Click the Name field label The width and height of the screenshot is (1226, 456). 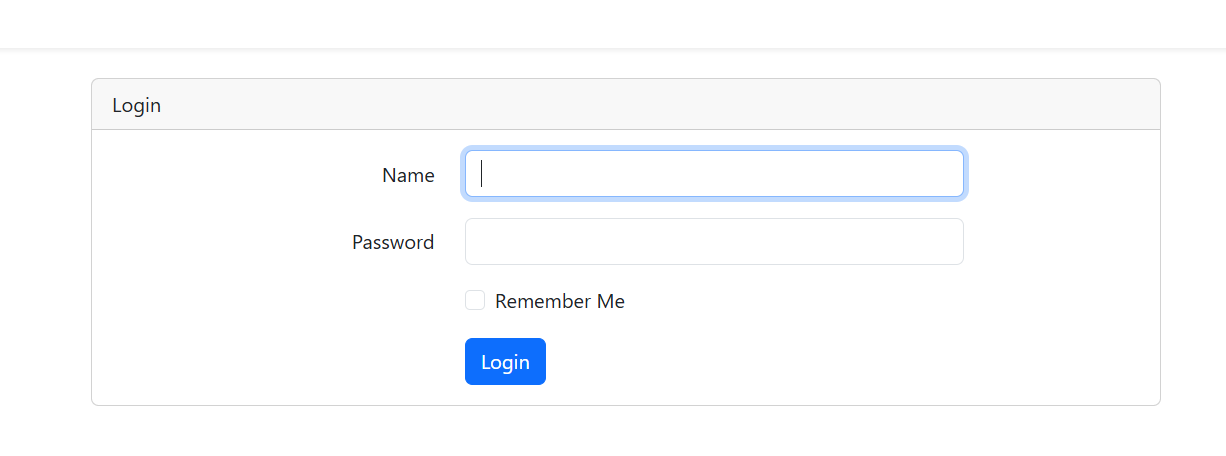pyautogui.click(x=408, y=176)
